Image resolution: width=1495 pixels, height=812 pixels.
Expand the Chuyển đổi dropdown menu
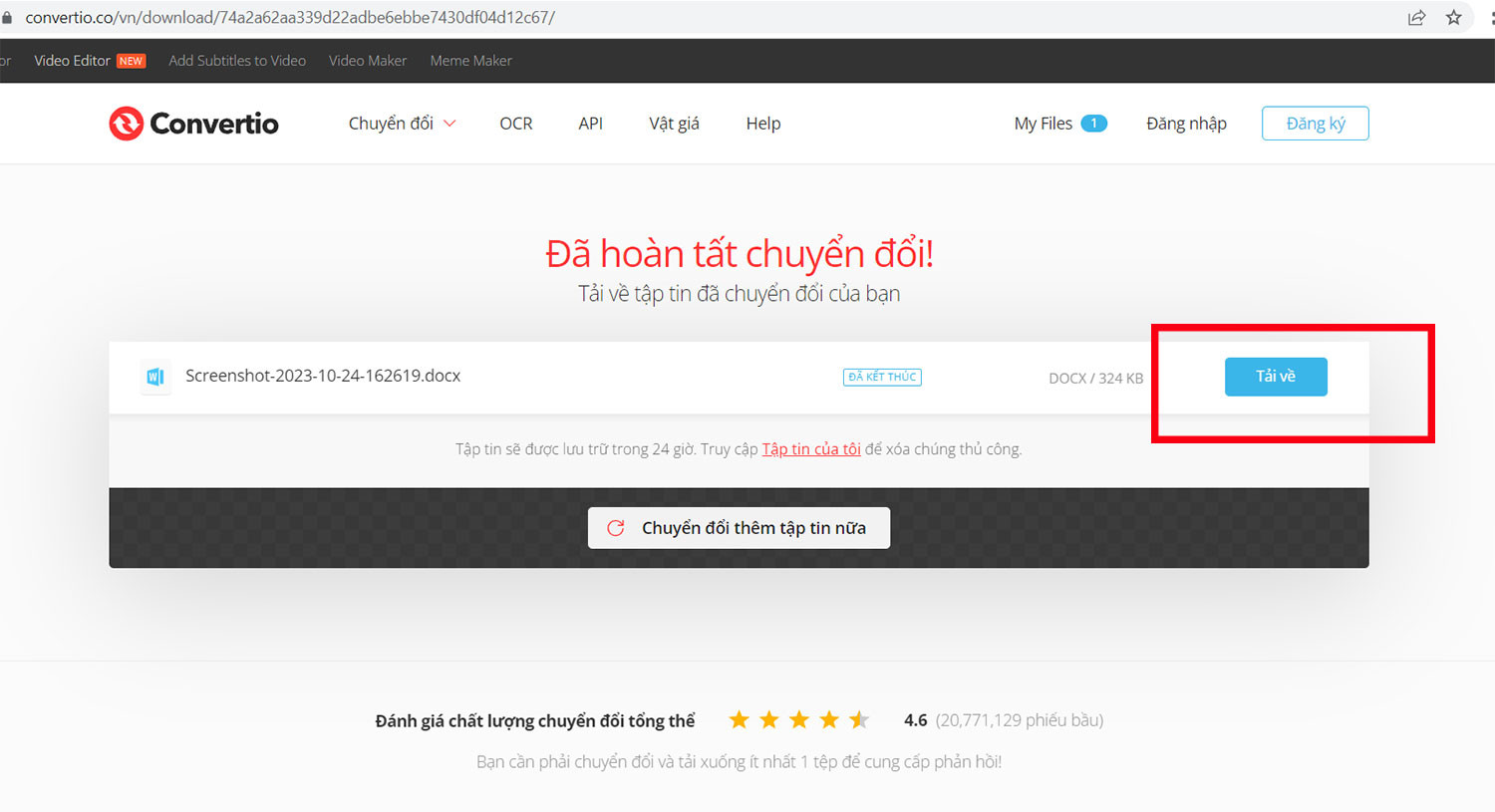(402, 124)
